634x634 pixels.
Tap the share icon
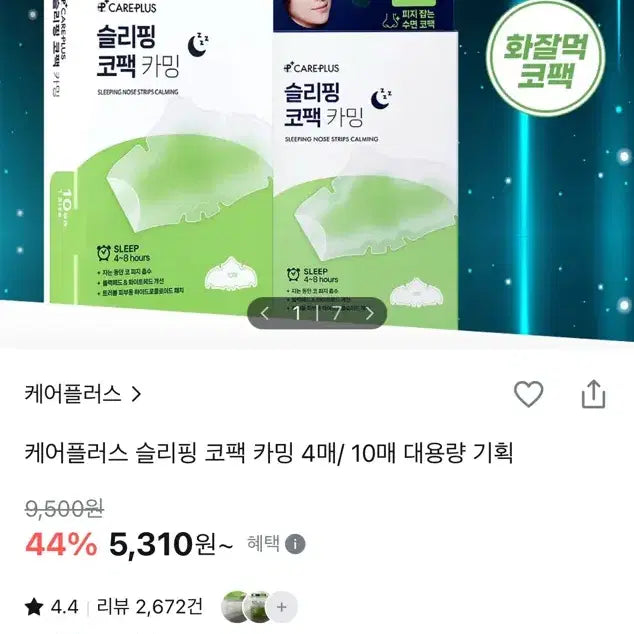pos(593,394)
